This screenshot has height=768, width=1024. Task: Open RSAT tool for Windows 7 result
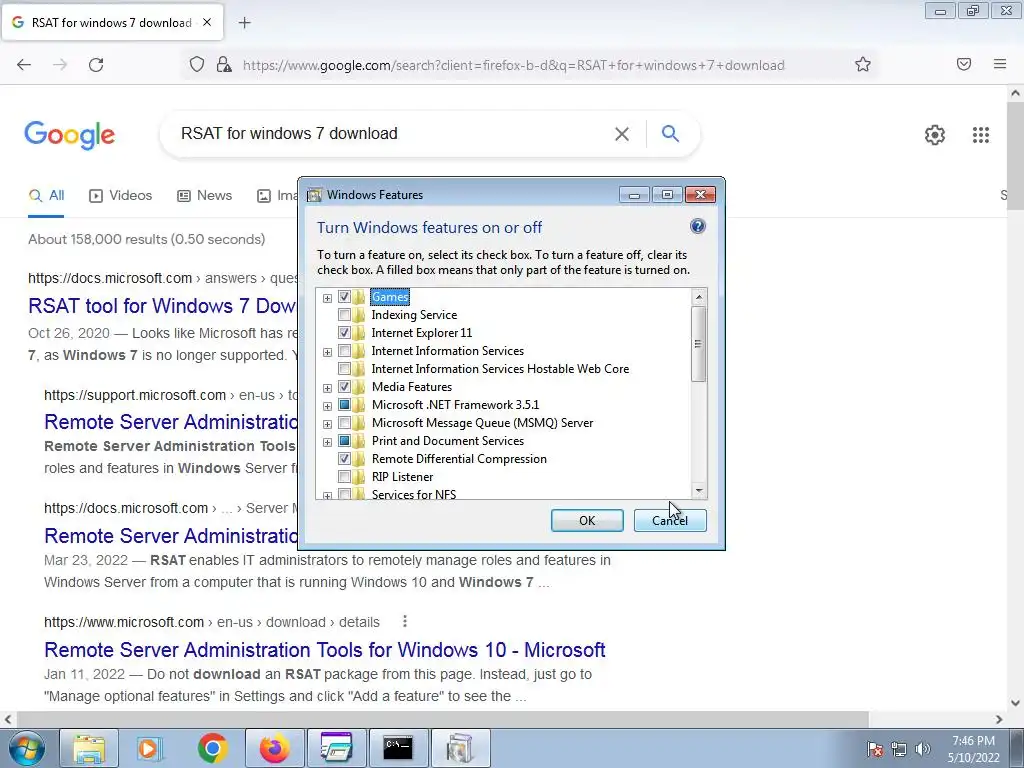(162, 306)
